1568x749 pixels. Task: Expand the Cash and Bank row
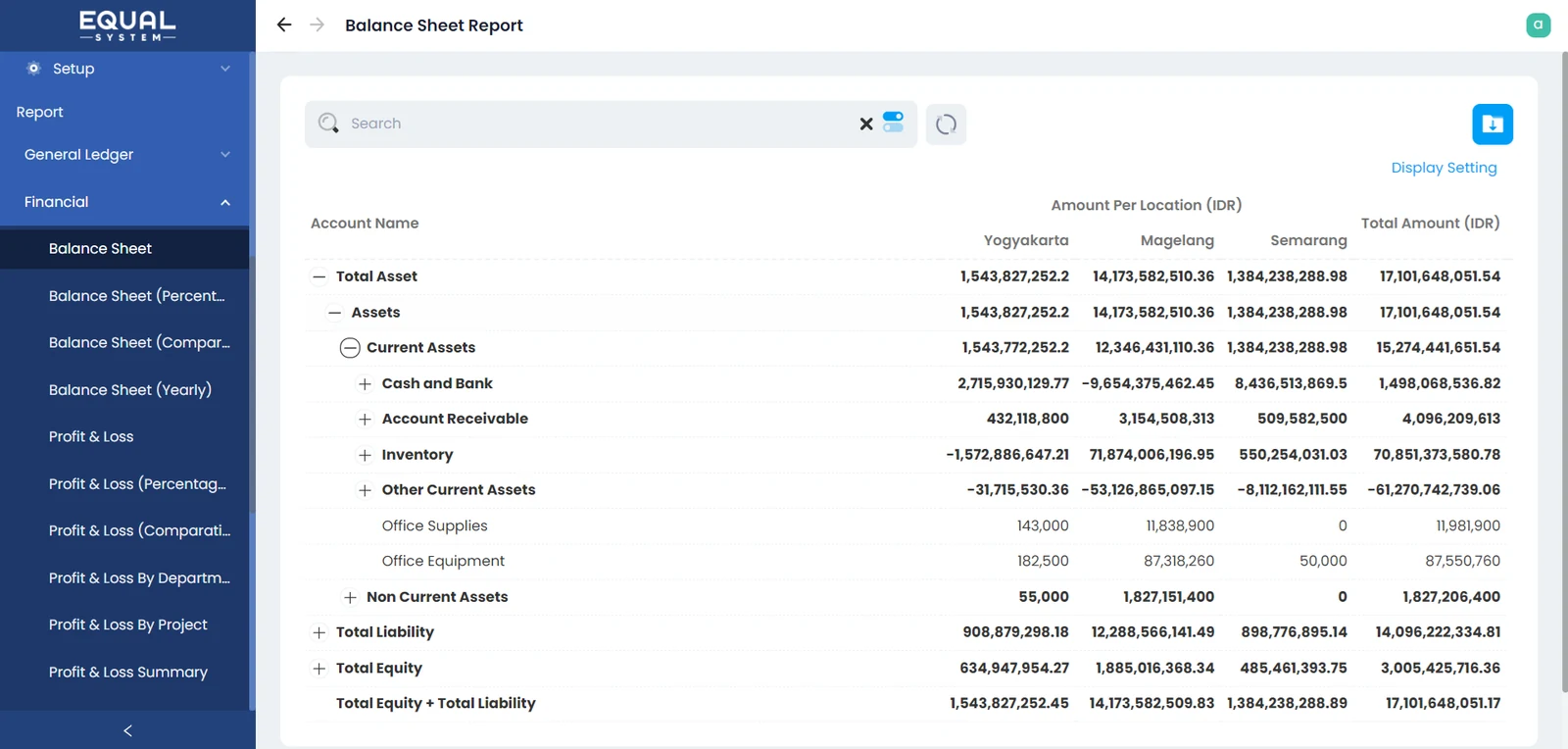pyautogui.click(x=365, y=384)
